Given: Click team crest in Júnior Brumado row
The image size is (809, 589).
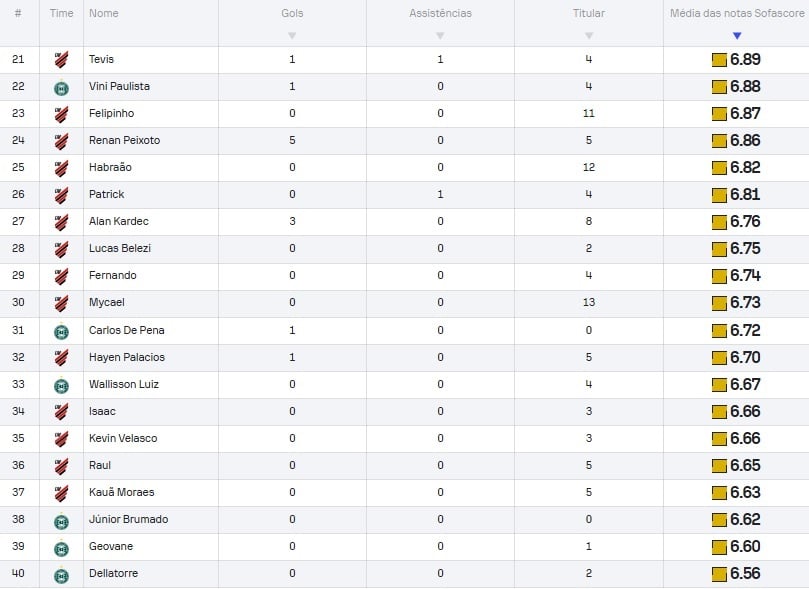Looking at the screenshot, I should (x=61, y=520).
